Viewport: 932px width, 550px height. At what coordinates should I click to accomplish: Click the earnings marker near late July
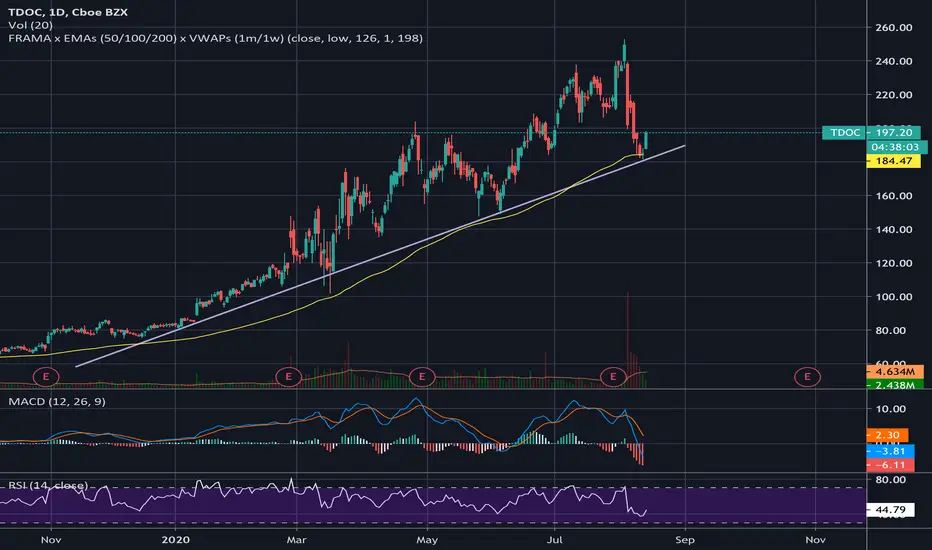click(x=613, y=376)
